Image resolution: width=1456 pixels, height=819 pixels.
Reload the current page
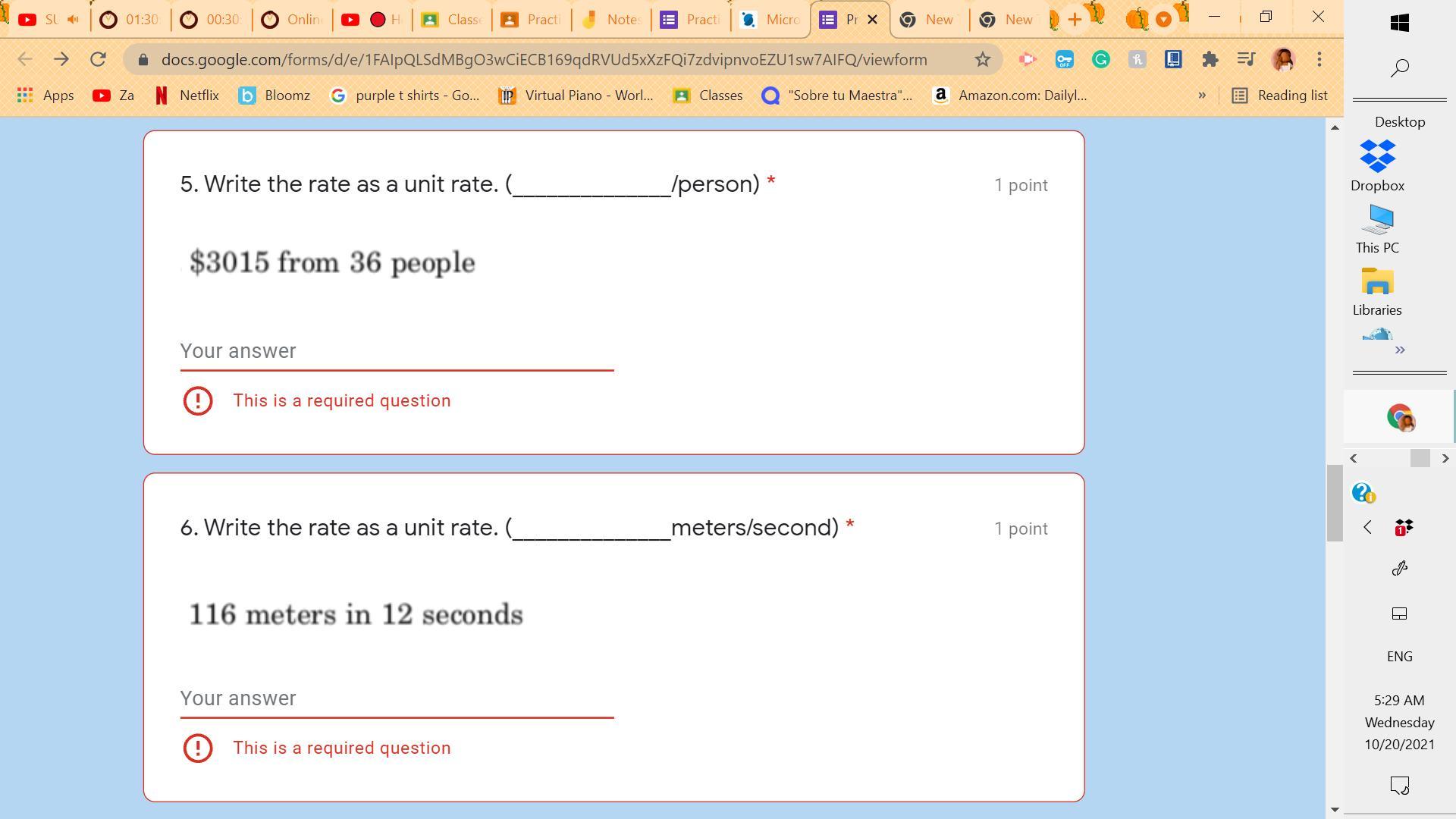[x=98, y=59]
